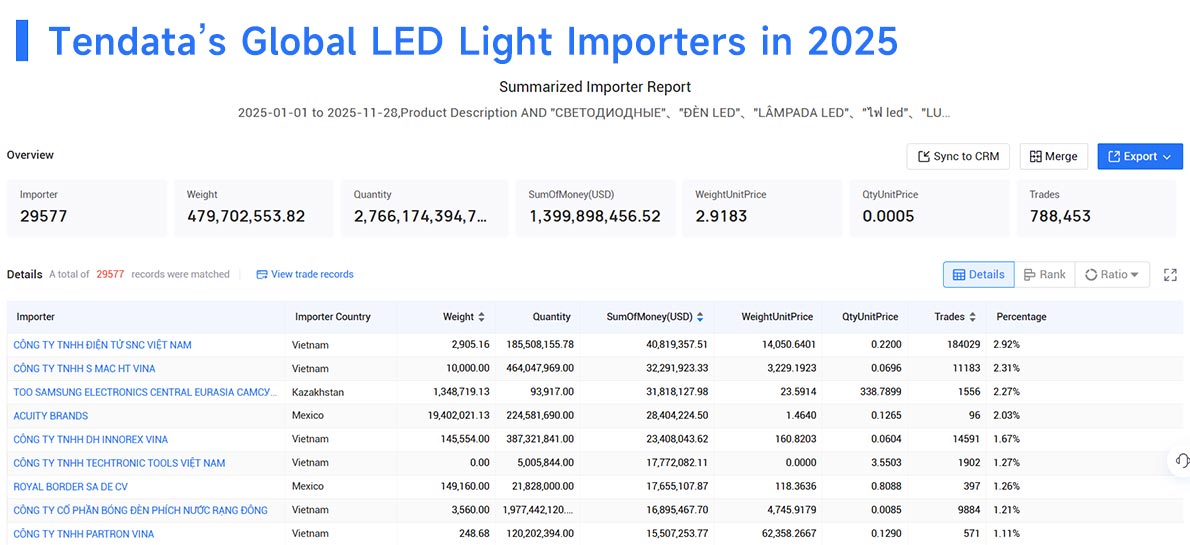The image size is (1190, 545).
Task: Switch to the Rank view tab
Action: pos(1045,275)
